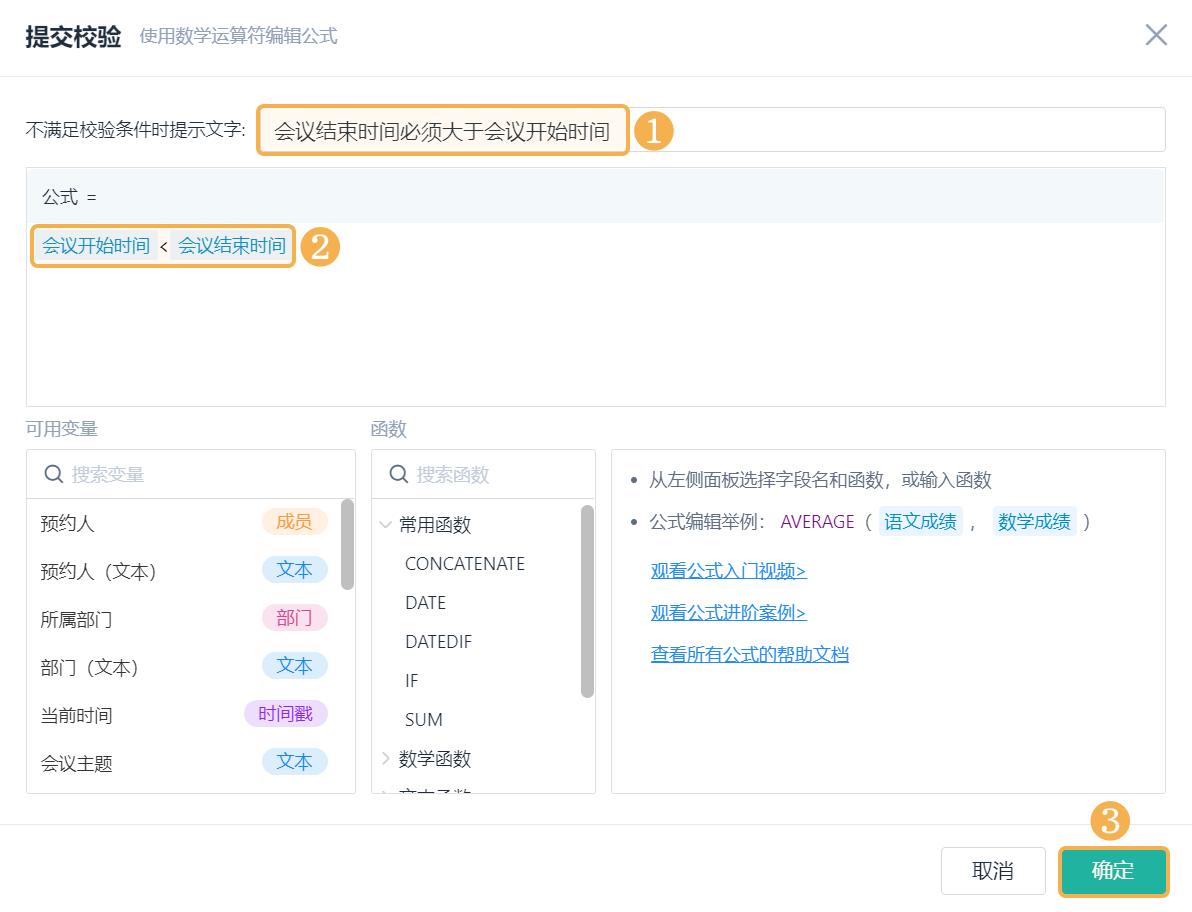The height and width of the screenshot is (912, 1192).
Task: Select the CONCATENATE function
Action: 464,563
